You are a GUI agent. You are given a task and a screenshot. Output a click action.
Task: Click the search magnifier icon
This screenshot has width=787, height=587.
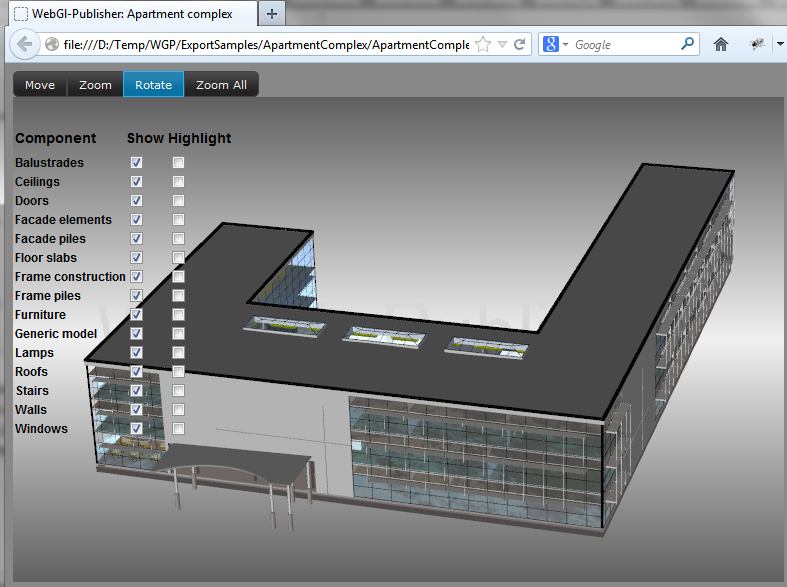(x=687, y=44)
